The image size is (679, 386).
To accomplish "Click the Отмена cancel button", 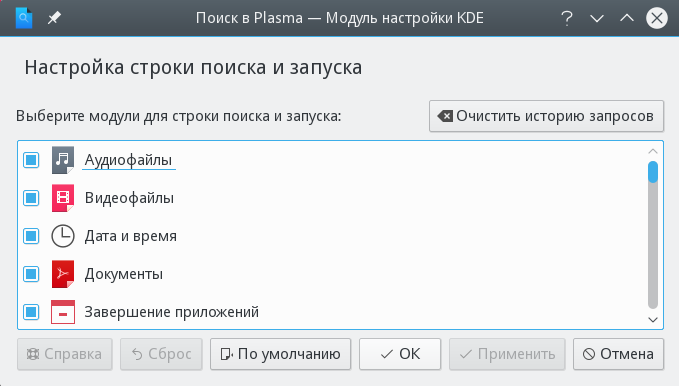I will [x=618, y=354].
